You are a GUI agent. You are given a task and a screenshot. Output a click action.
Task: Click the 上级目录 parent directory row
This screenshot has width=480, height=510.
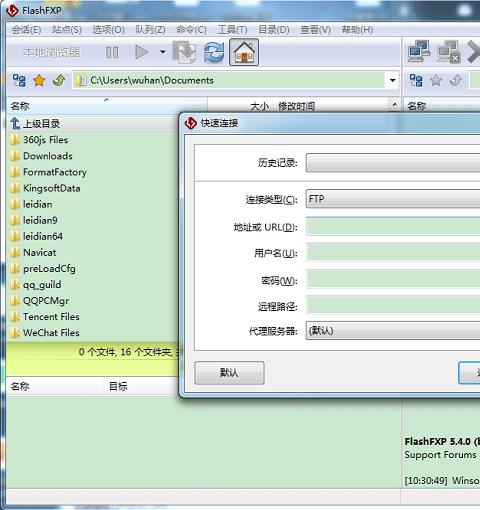tap(93, 124)
